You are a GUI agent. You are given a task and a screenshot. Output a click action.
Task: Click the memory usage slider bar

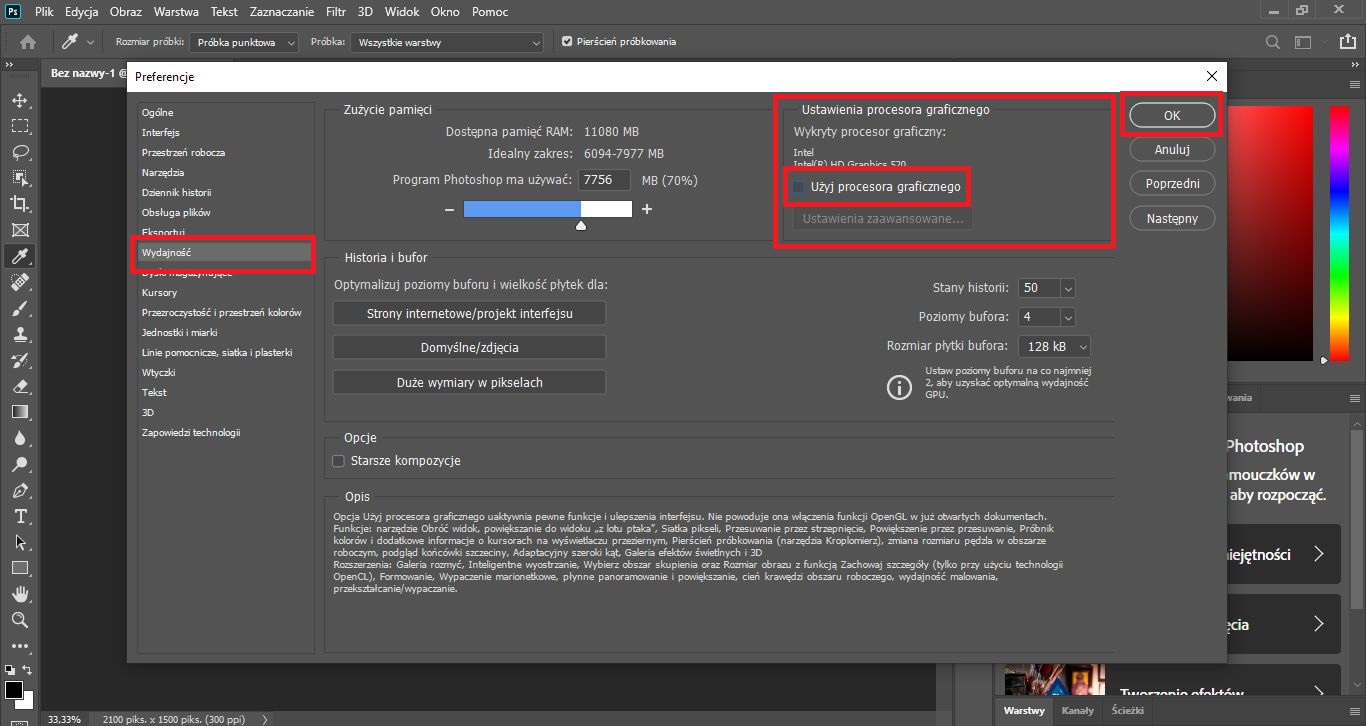[x=547, y=209]
